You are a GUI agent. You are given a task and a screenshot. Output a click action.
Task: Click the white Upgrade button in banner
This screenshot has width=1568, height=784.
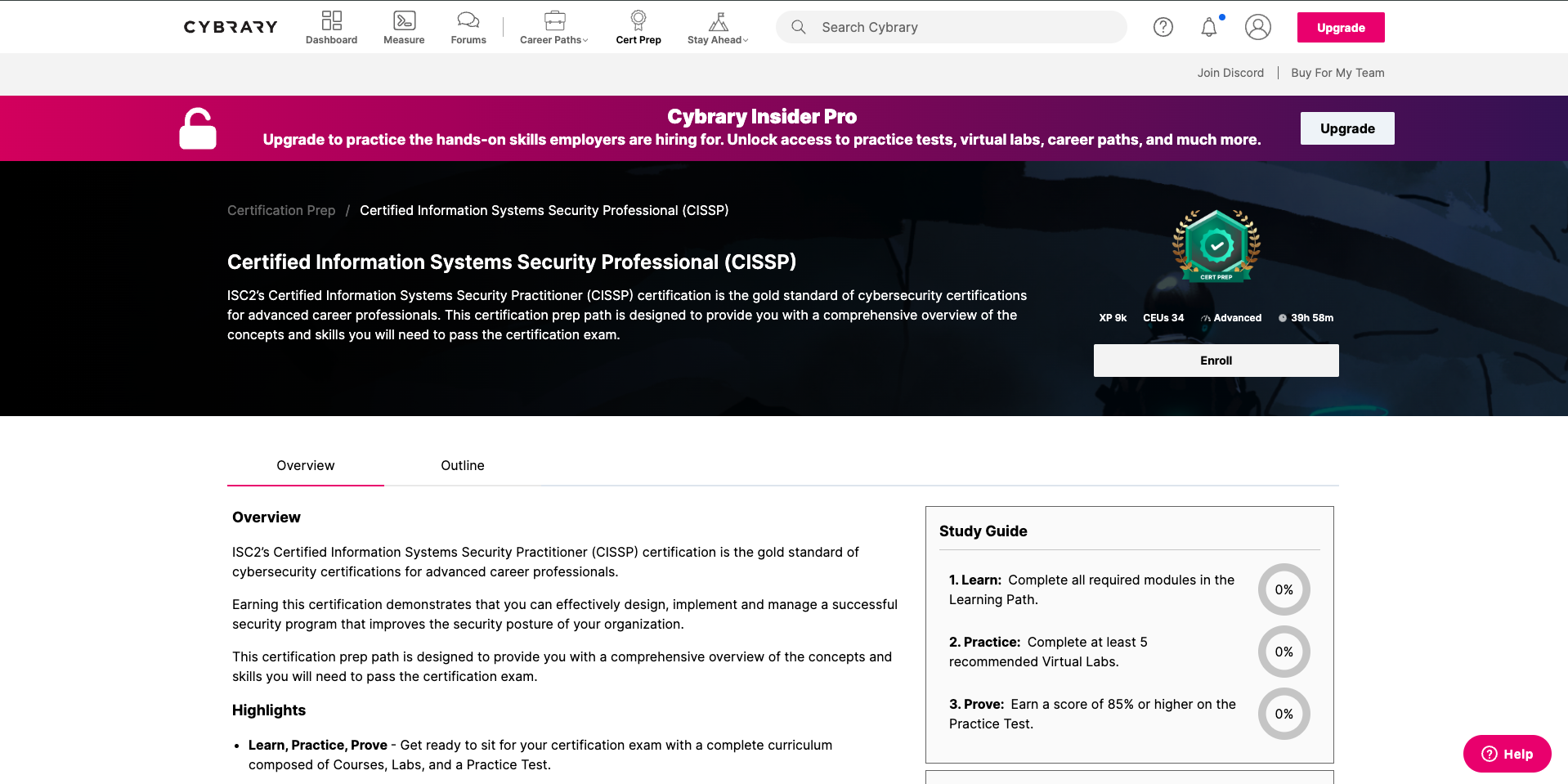(1347, 128)
